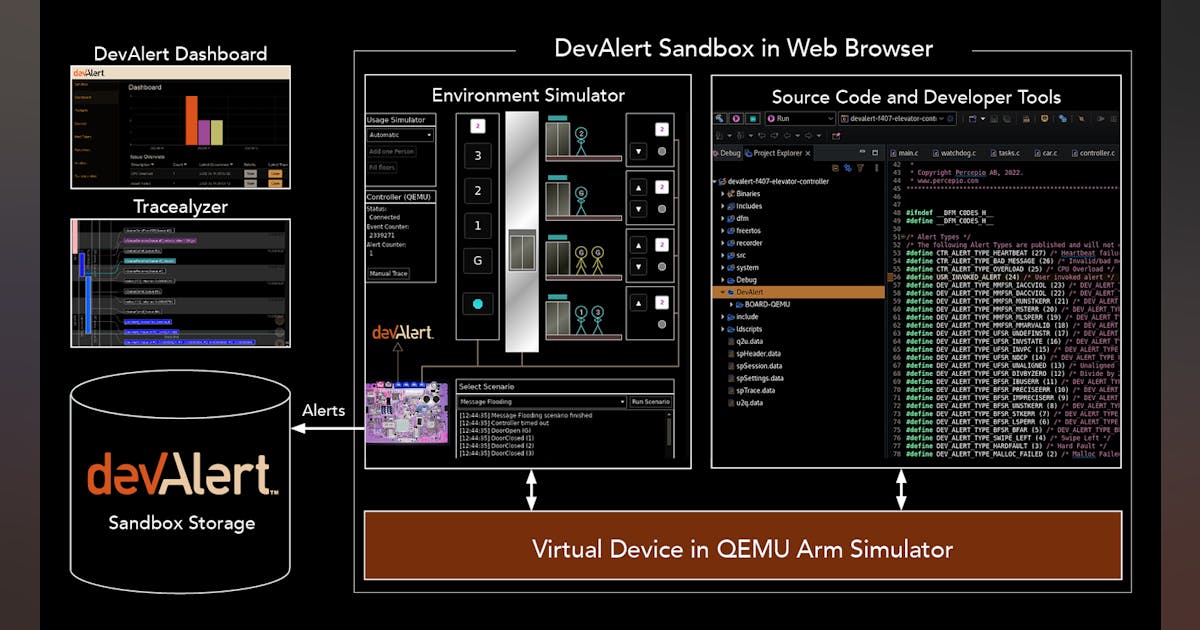
Task: Click the Add one Person button
Action: 392,151
